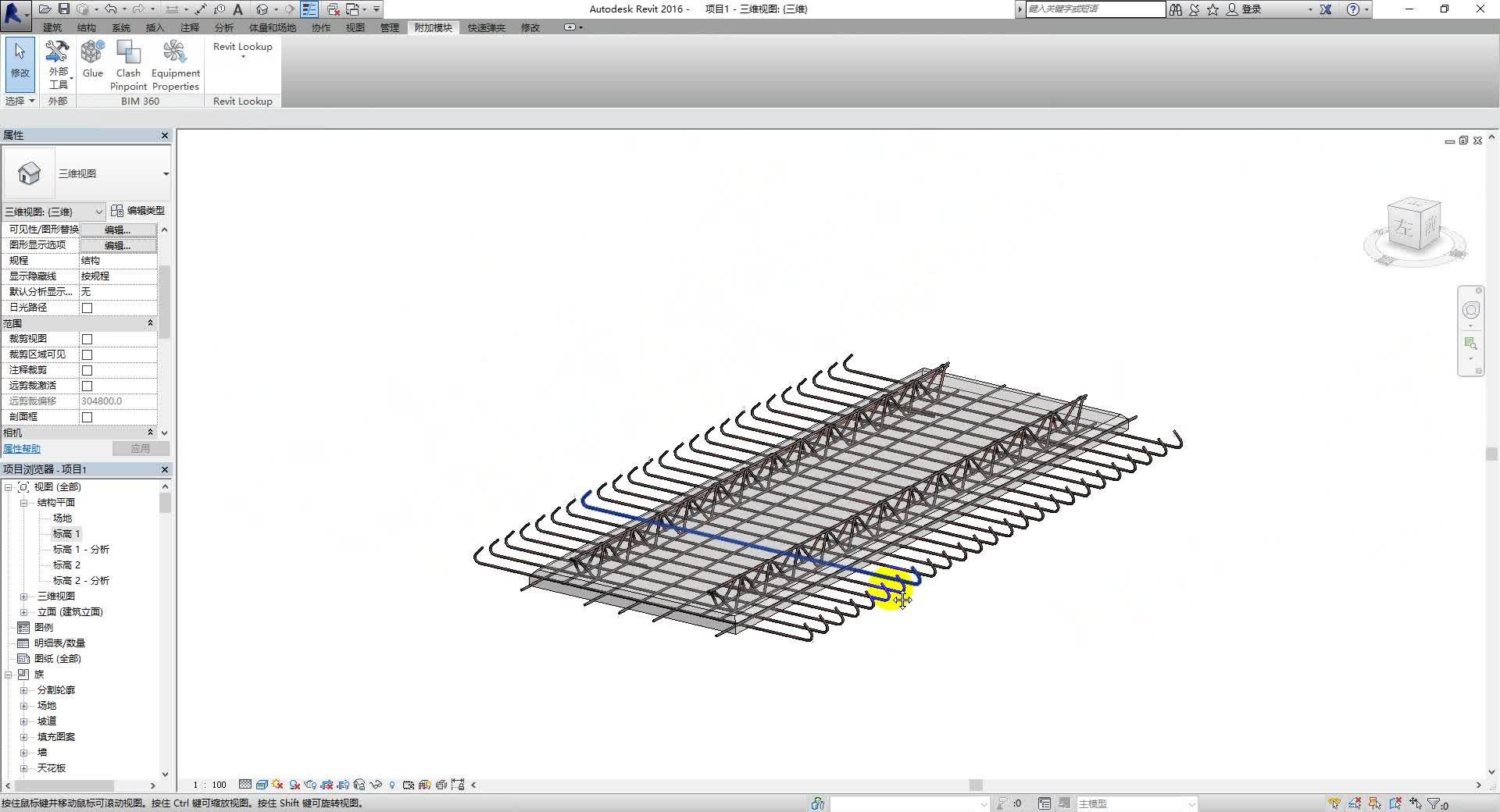Click the Open file icon in quick access toolbar
The height and width of the screenshot is (812, 1500).
pos(45,9)
